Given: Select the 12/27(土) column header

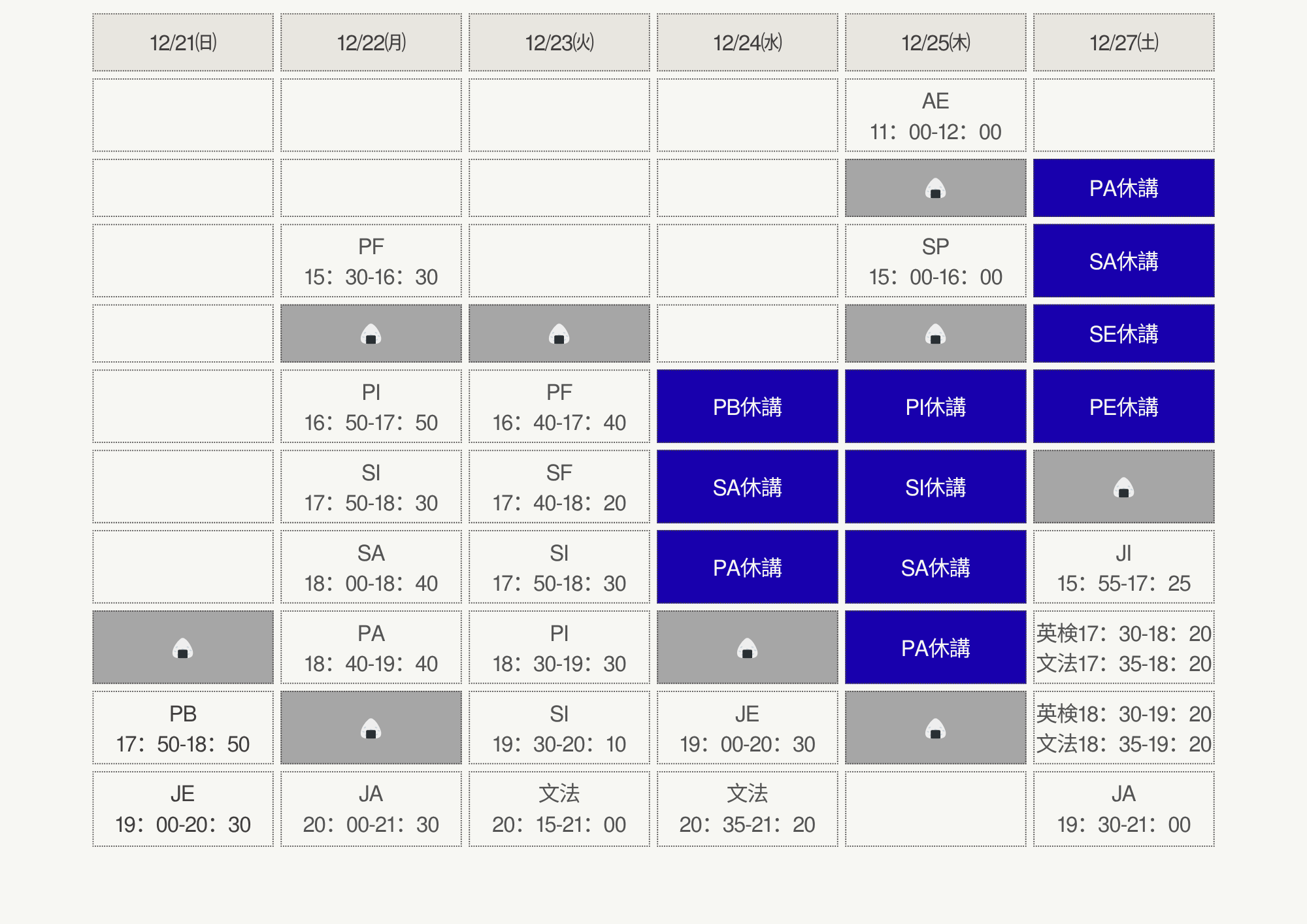Looking at the screenshot, I should coord(1123,43).
